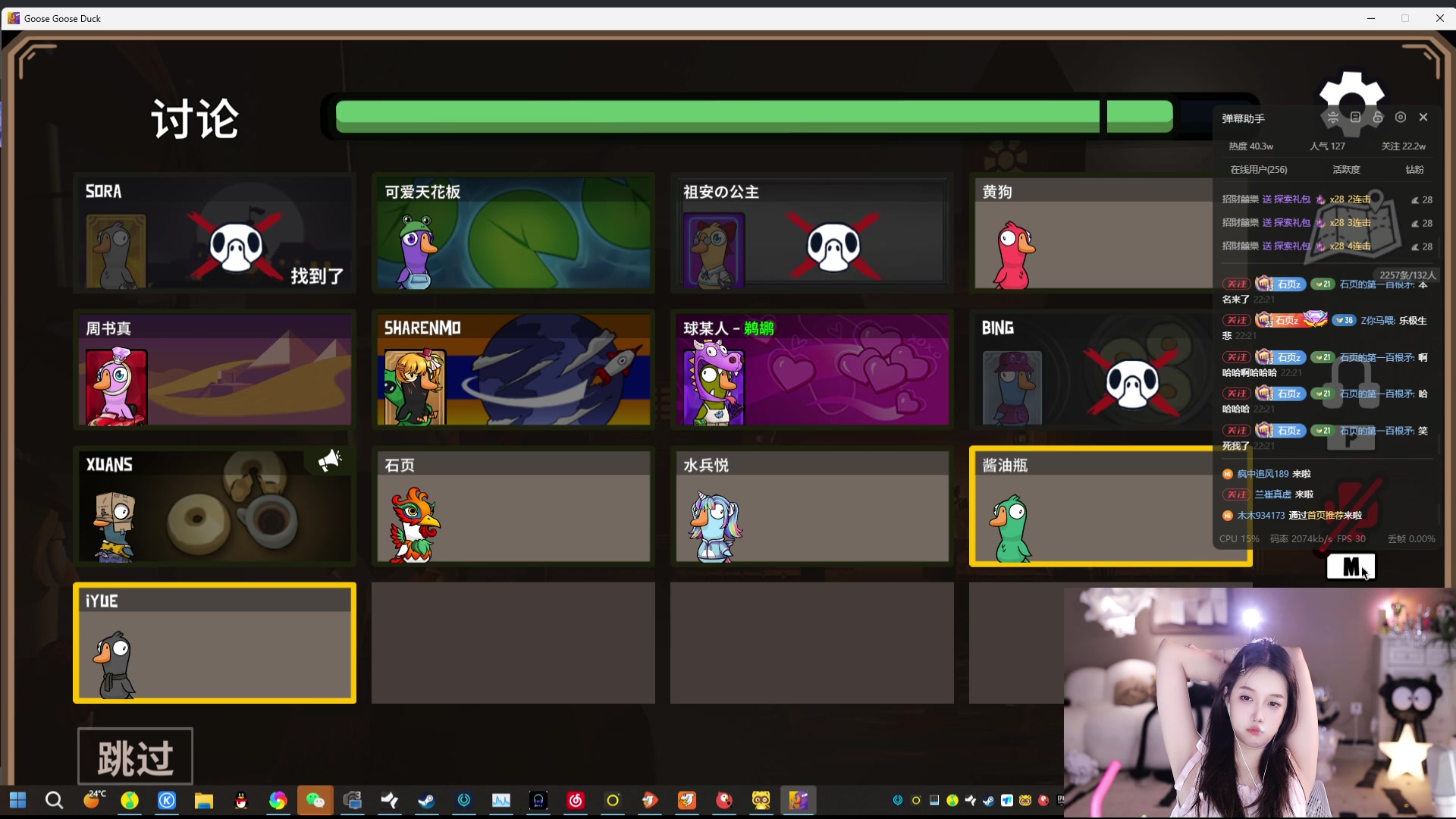Open NetEase Cloud Music taskbar icon

pos(576,801)
